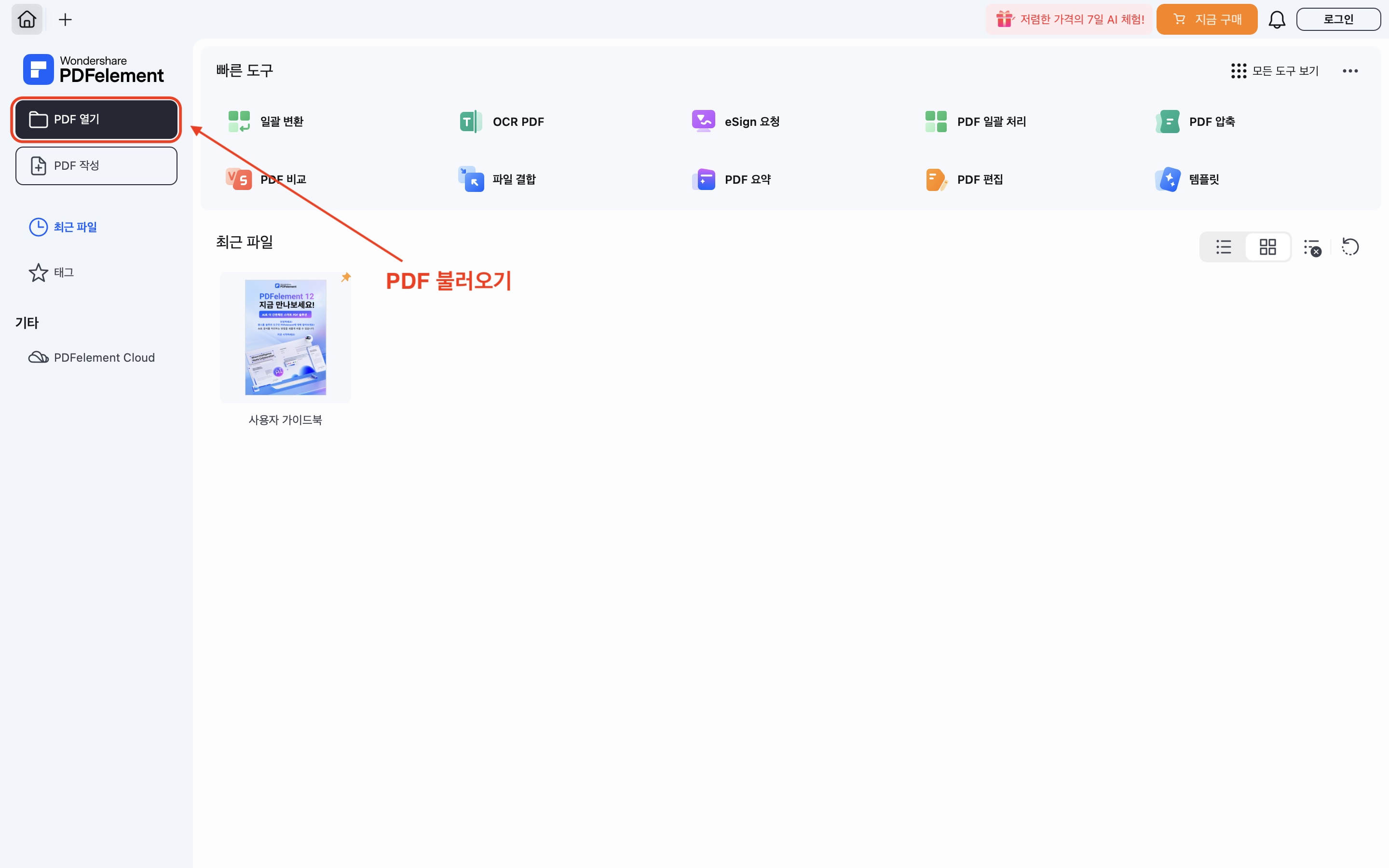This screenshot has height=868, width=1389.
Task: Open a new tab with plus
Action: [x=66, y=20]
